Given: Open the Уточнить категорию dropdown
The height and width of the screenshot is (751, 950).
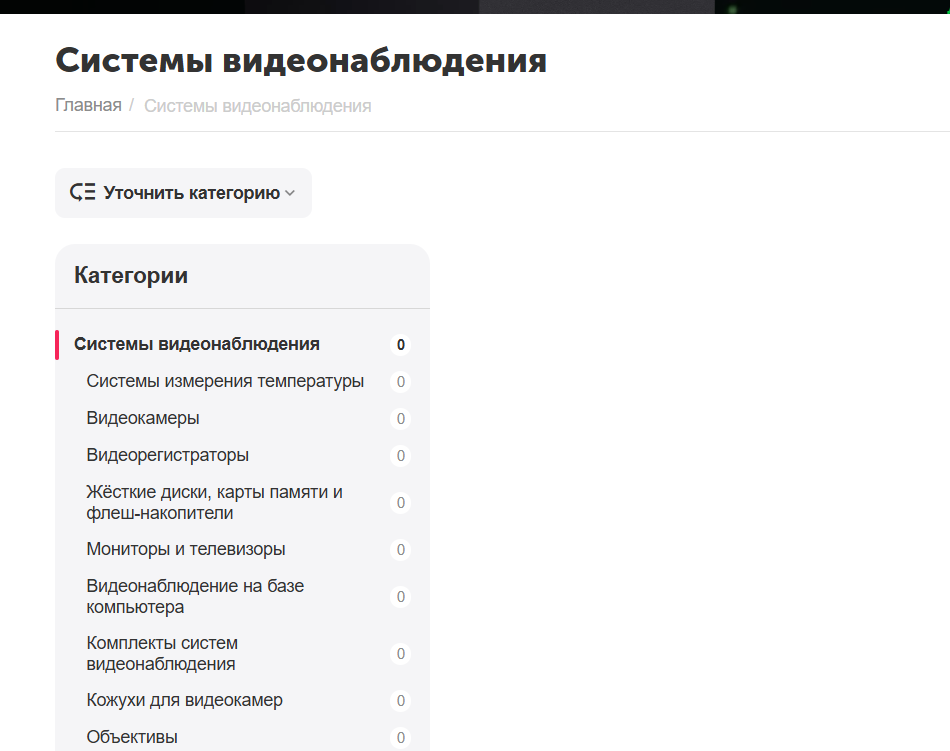Looking at the screenshot, I should click(x=183, y=193).
